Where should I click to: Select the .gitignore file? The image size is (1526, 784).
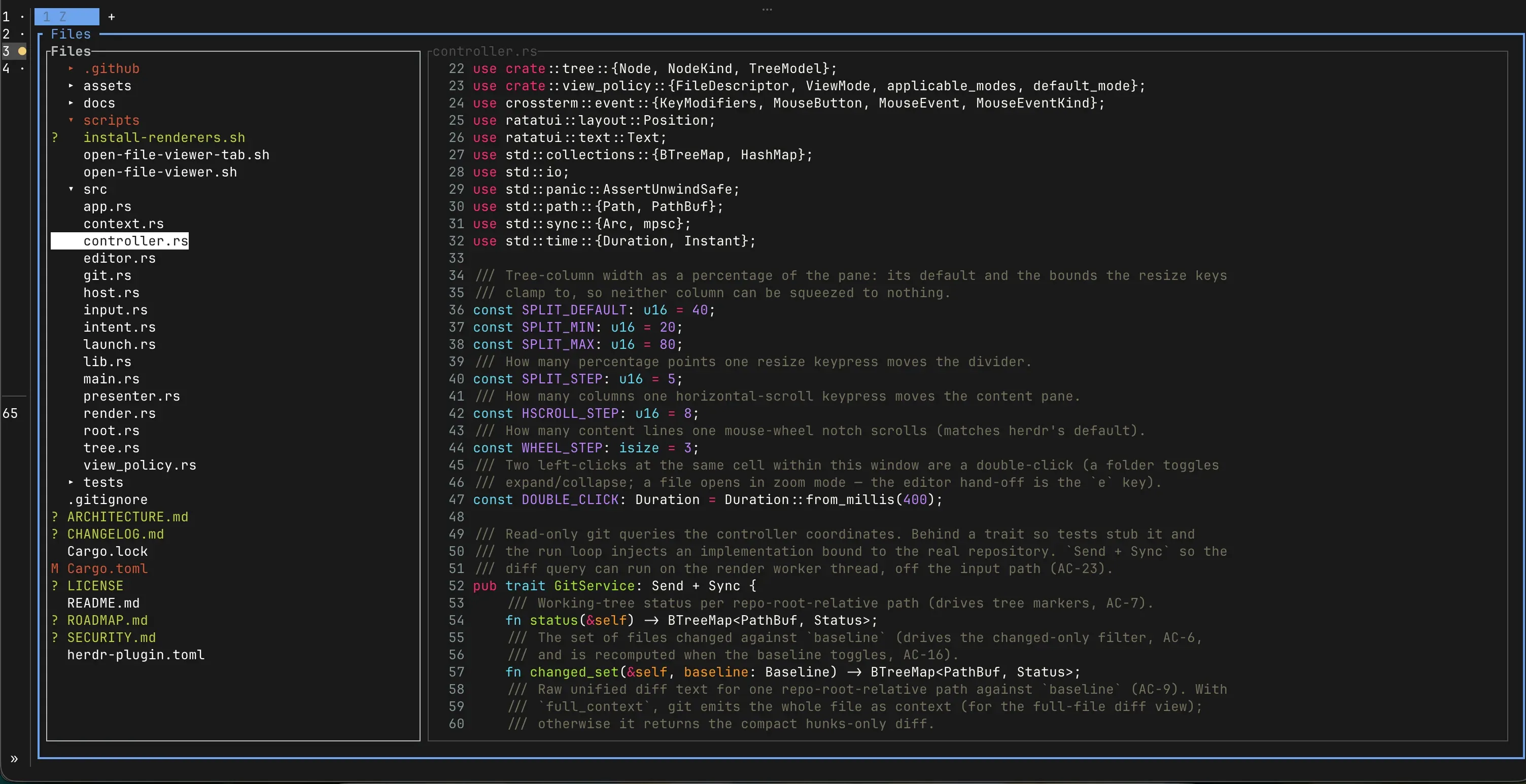coord(107,500)
